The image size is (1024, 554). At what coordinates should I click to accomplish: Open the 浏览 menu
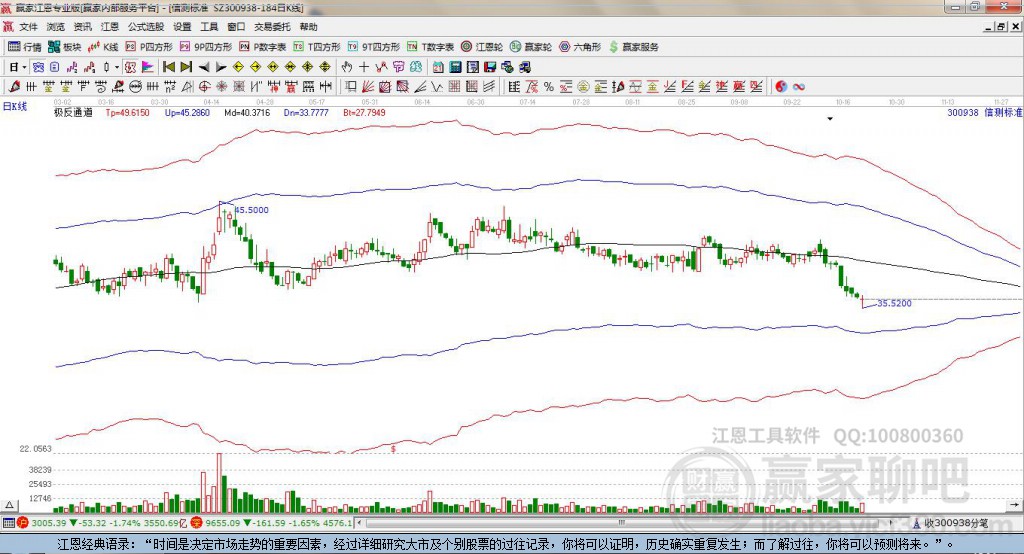point(56,27)
